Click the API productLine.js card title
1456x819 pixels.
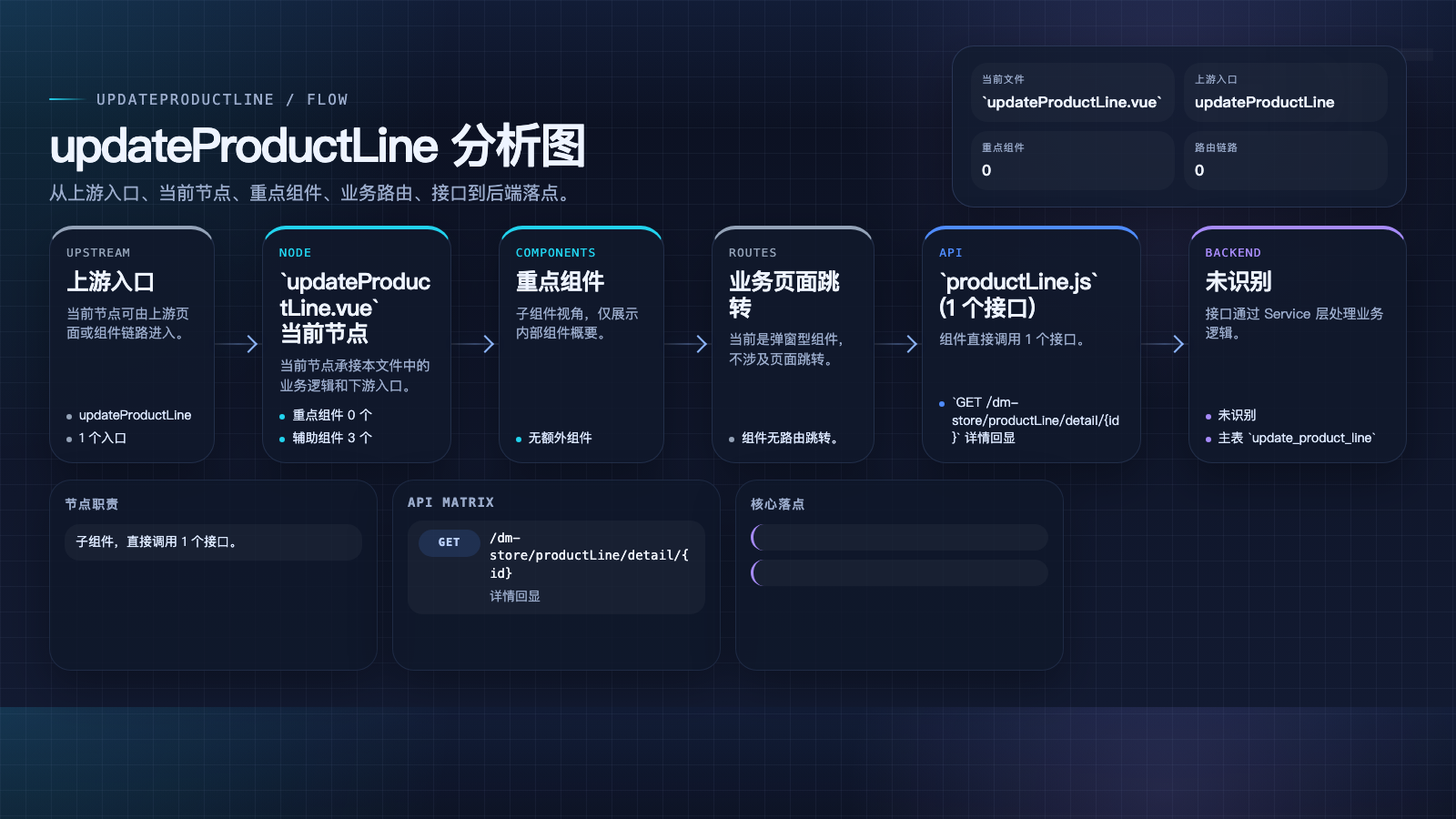click(1018, 295)
